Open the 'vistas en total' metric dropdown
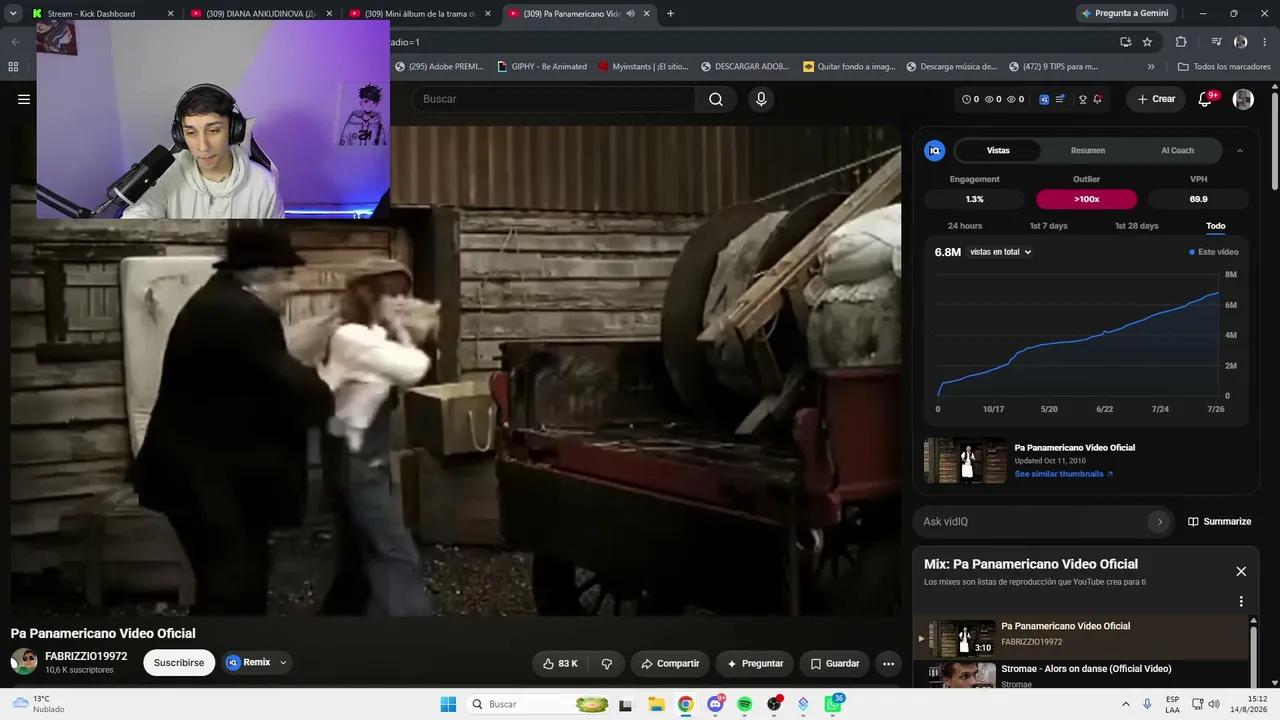Screen dimensions: 1280x720 pyautogui.click(x=1001, y=252)
